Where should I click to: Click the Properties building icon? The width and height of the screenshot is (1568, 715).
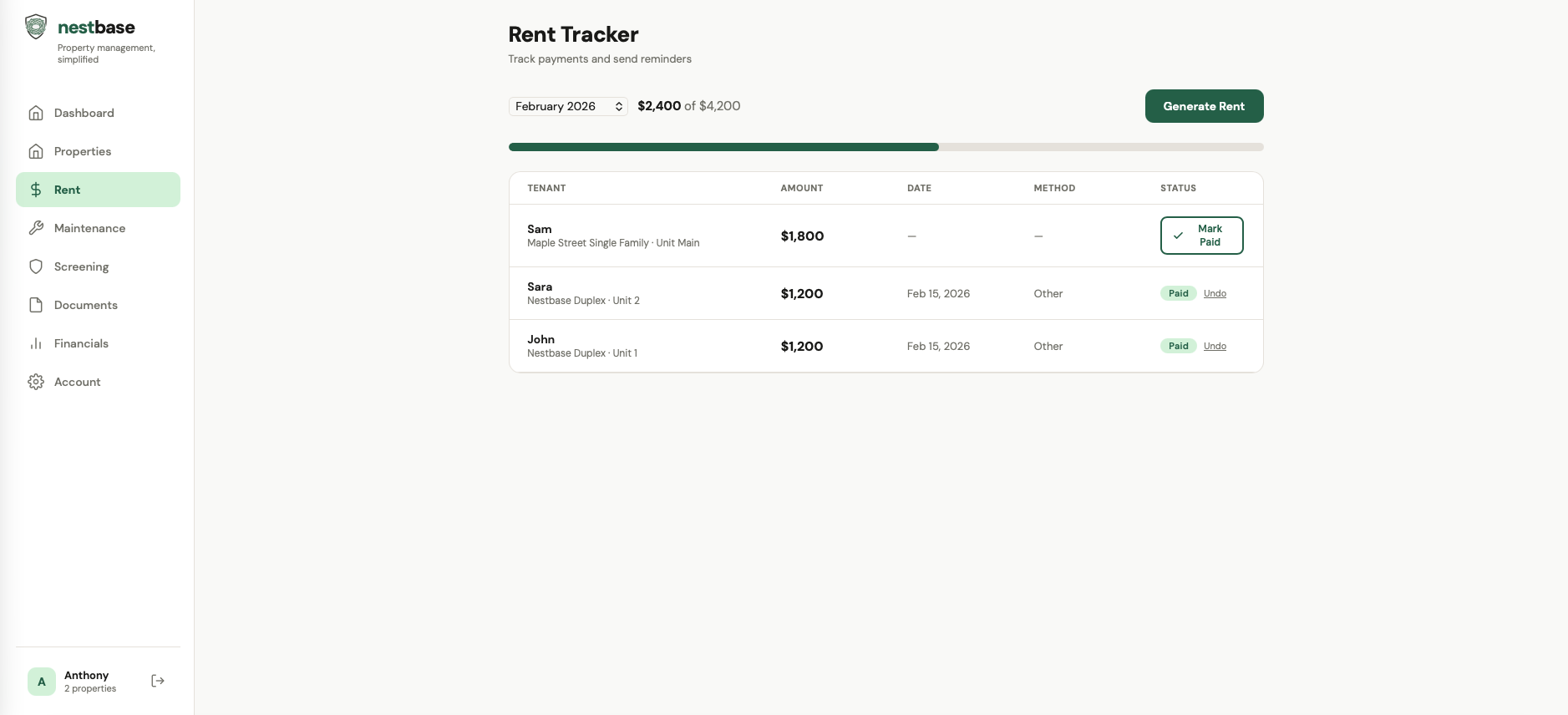36,151
